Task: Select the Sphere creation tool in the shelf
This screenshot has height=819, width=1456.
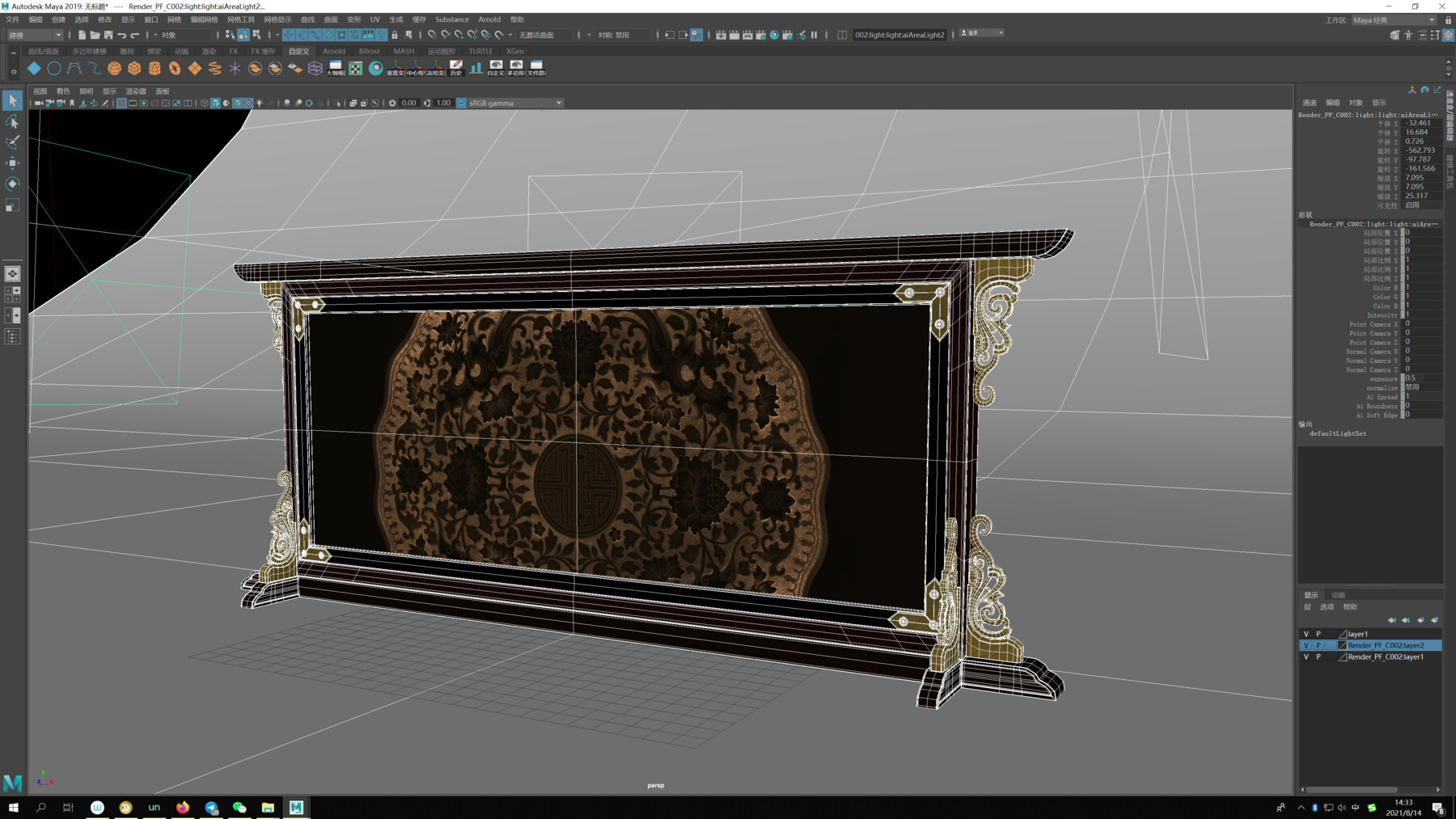Action: (113, 69)
